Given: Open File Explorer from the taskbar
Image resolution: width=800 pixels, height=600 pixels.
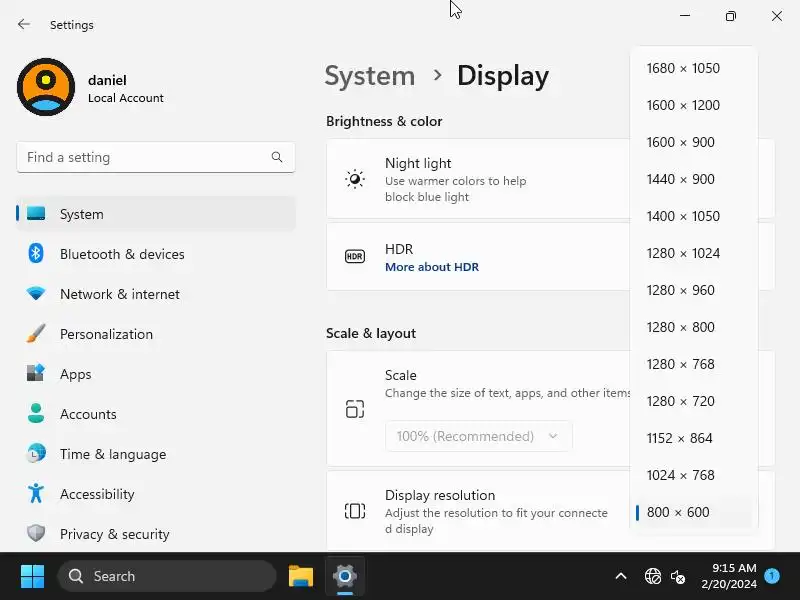Looking at the screenshot, I should coord(301,576).
